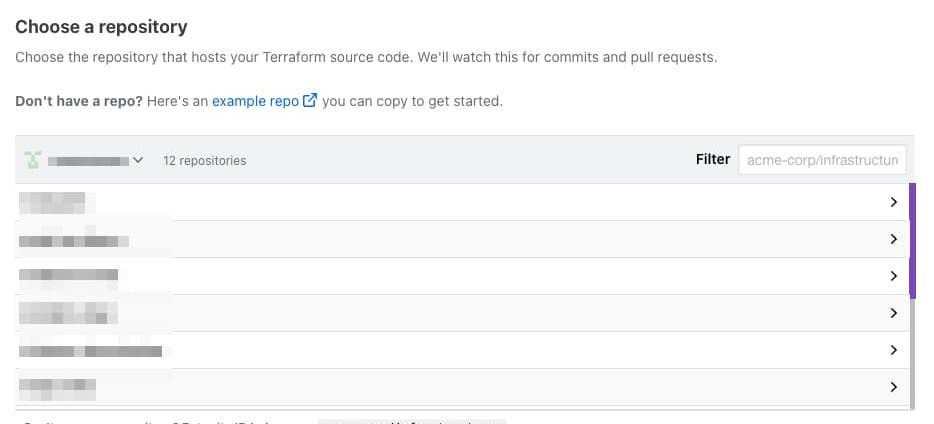Open the example repo link
Viewport: 934px width, 424px height.
(255, 101)
